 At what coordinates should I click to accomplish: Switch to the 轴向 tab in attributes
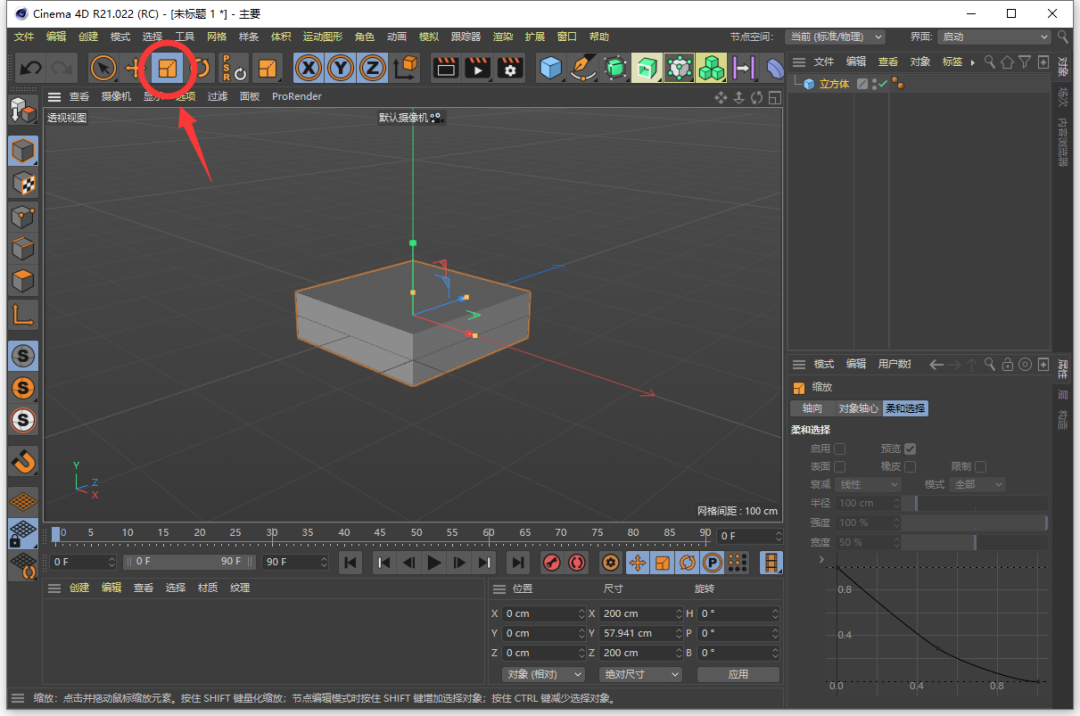coord(812,409)
